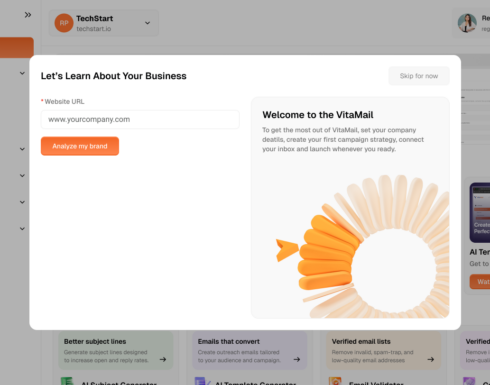Select the Verified email lists card
490x385 pixels.
point(384,350)
